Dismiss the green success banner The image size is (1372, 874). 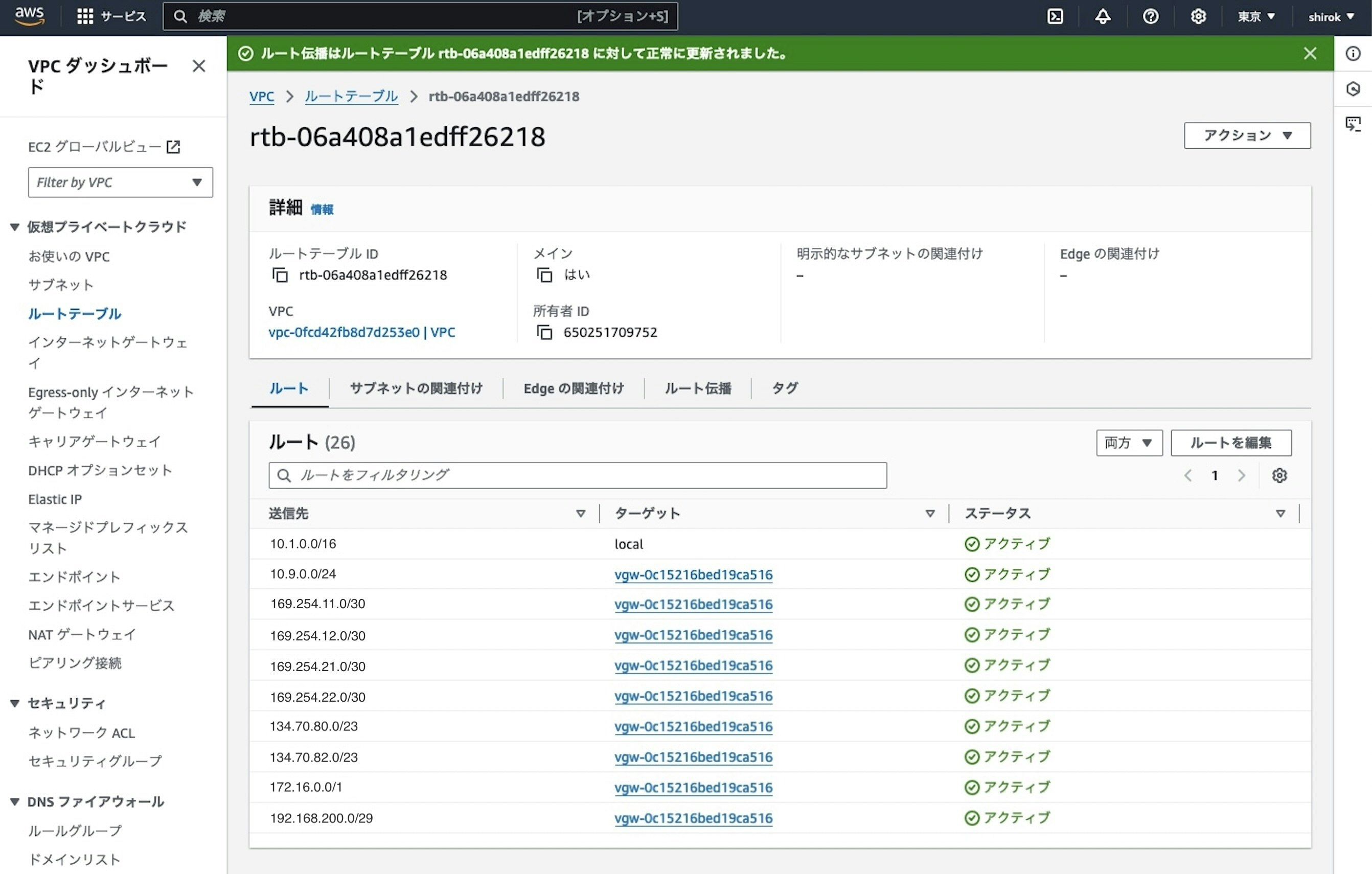tap(1310, 54)
